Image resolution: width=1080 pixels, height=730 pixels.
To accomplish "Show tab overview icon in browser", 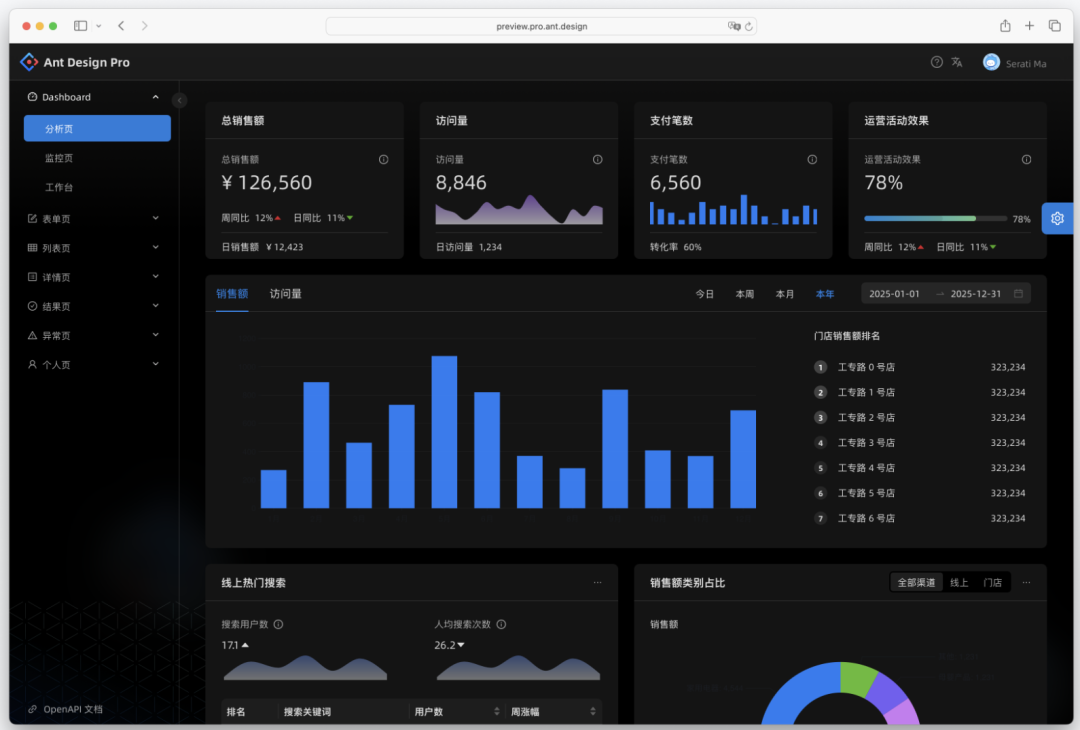I will coord(1055,25).
